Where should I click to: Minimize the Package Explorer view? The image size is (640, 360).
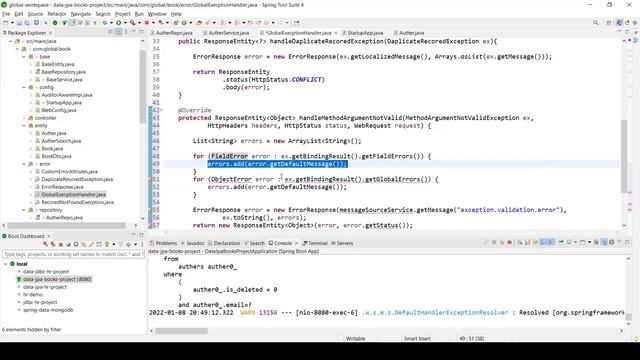pyautogui.click(x=133, y=31)
